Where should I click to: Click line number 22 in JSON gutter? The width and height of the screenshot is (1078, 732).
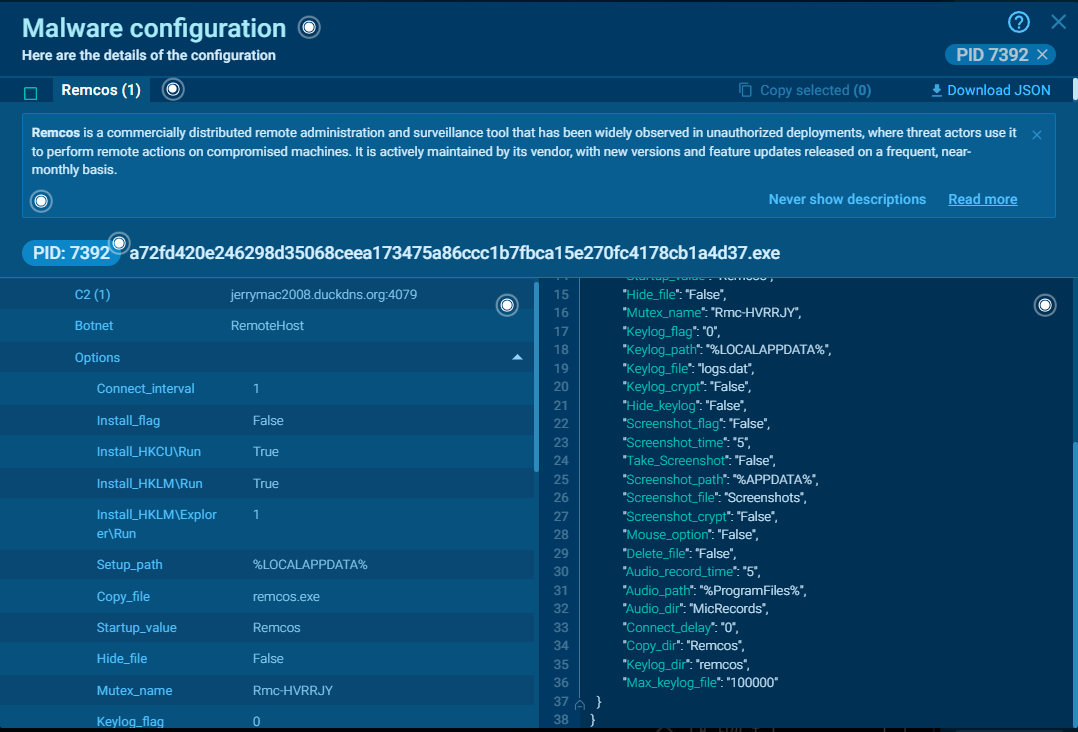561,424
